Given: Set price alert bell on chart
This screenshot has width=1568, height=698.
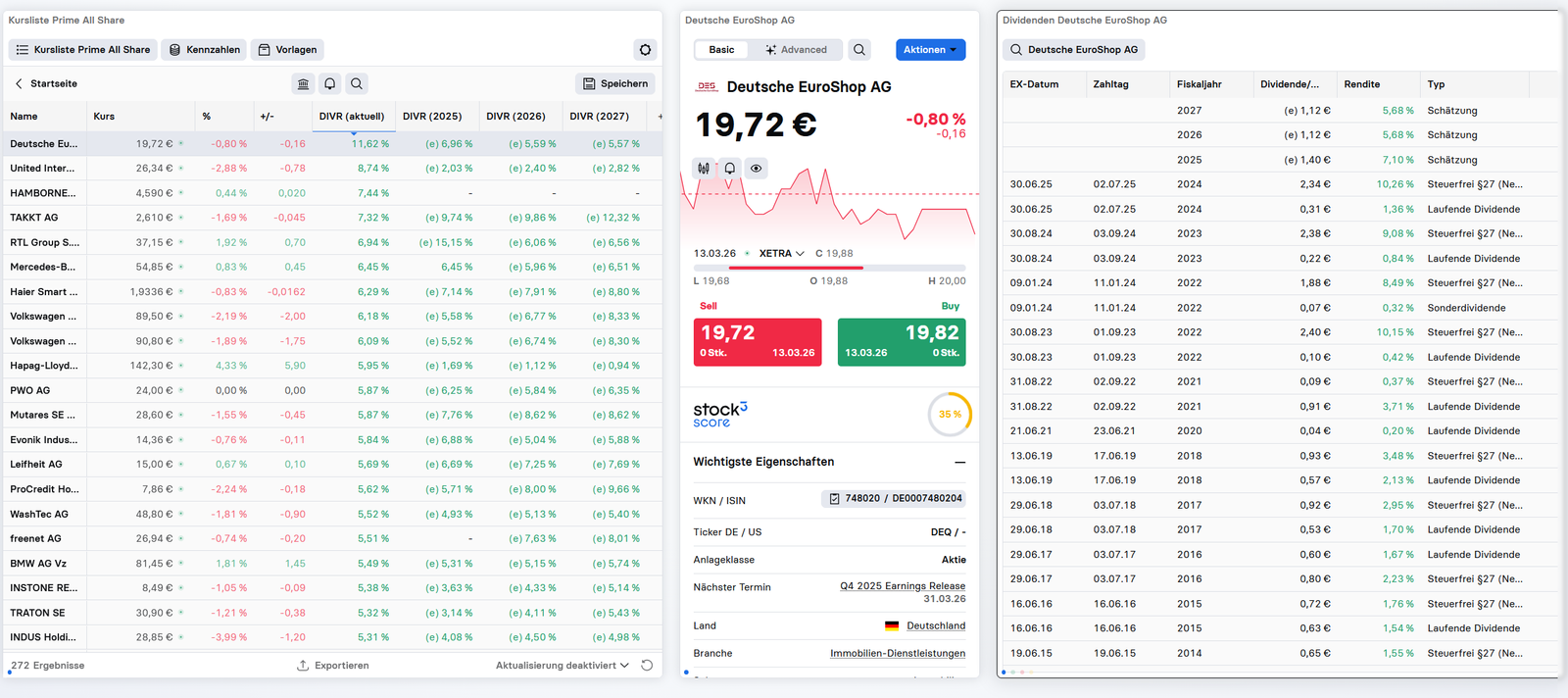Looking at the screenshot, I should click(730, 169).
